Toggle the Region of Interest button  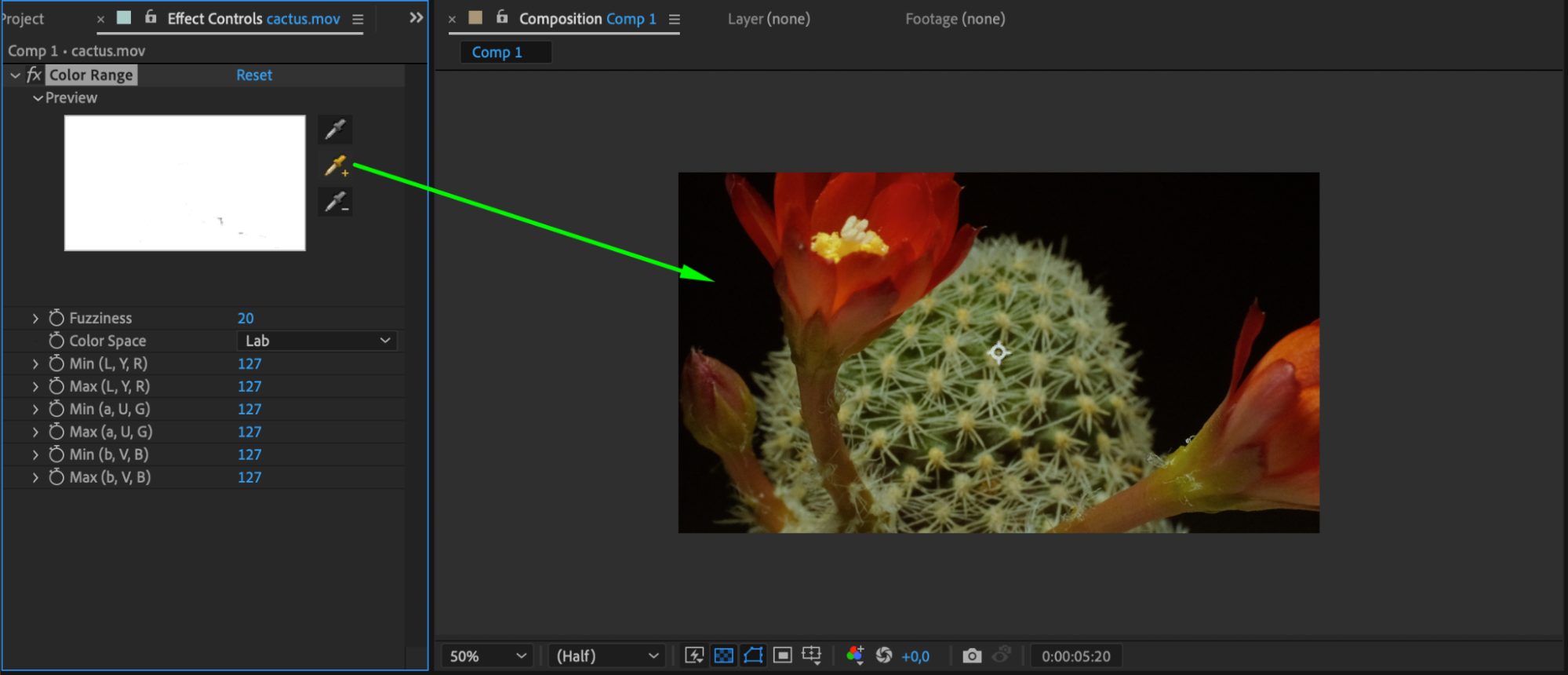pos(783,655)
